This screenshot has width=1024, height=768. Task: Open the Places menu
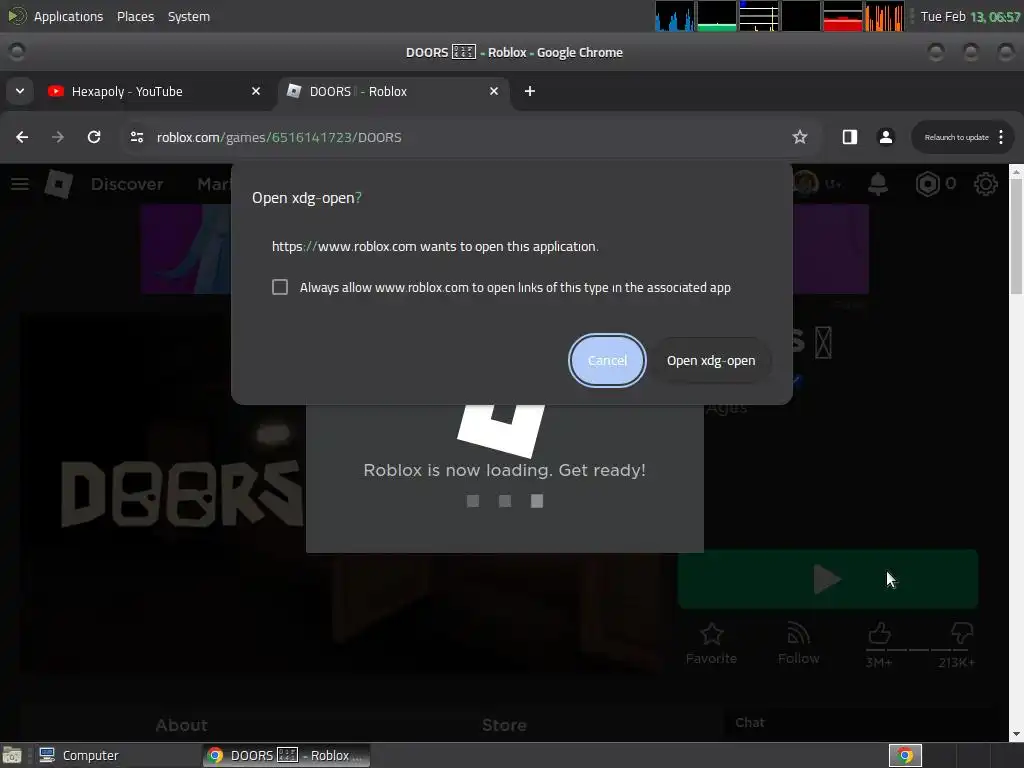[x=135, y=16]
